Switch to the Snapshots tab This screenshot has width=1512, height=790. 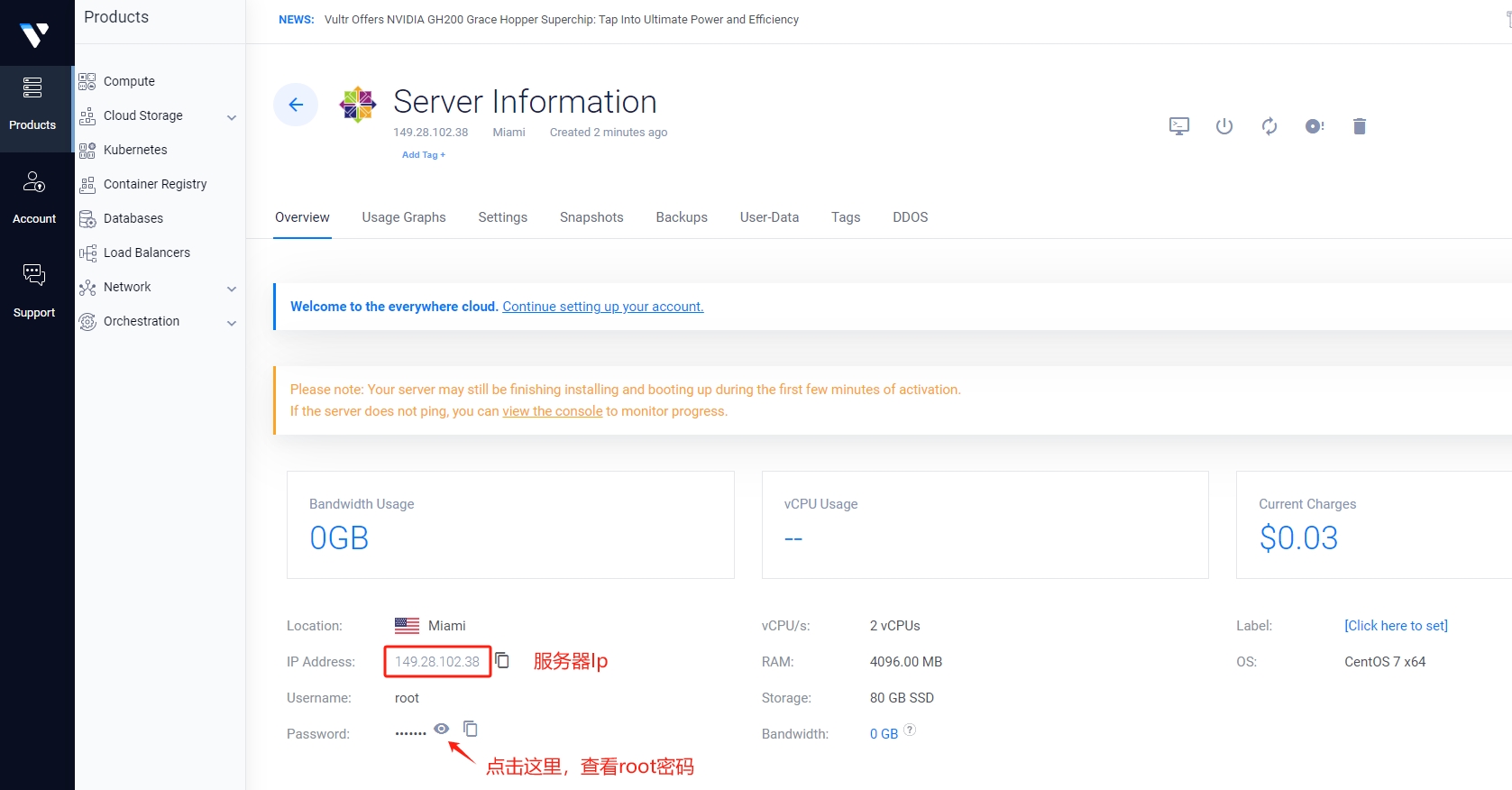tap(591, 217)
